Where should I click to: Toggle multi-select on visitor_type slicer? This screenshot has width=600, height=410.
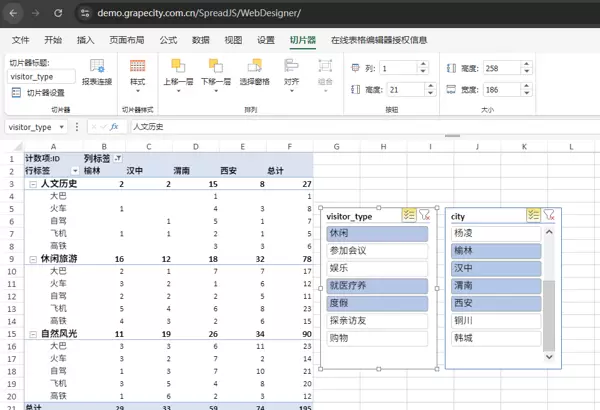408,214
